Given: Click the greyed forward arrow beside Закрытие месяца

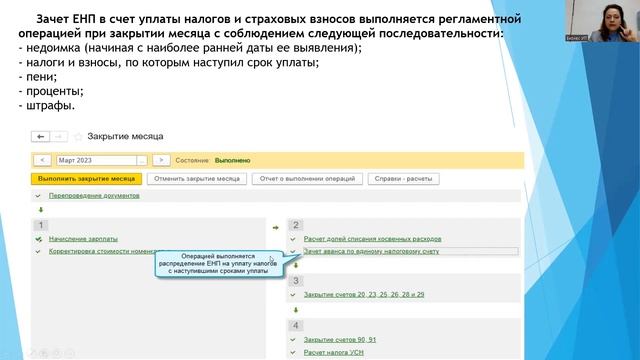Looking at the screenshot, I should [59, 136].
